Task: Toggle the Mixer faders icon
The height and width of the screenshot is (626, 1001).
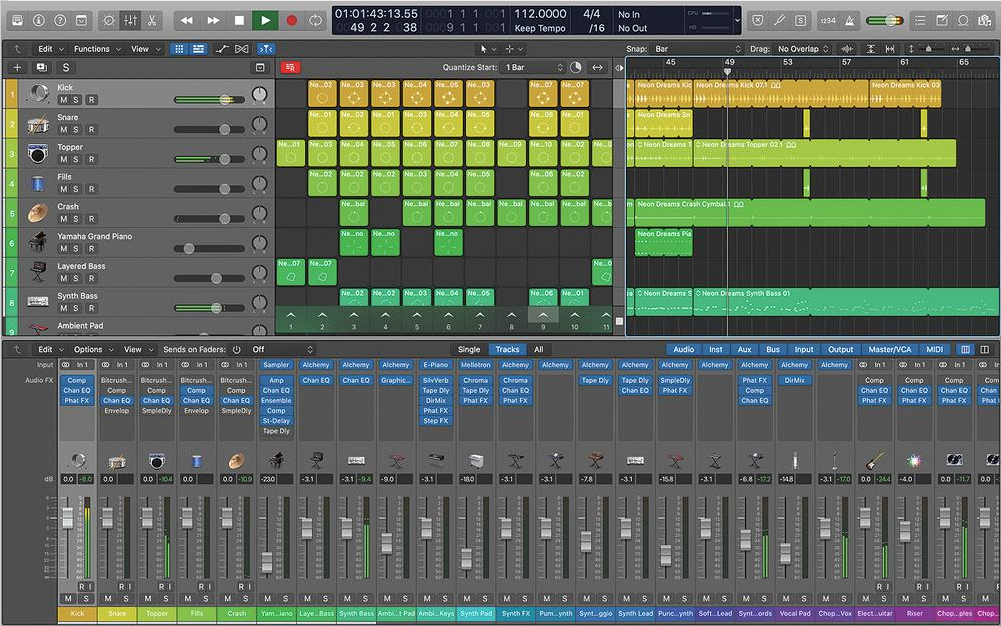Action: [x=131, y=20]
